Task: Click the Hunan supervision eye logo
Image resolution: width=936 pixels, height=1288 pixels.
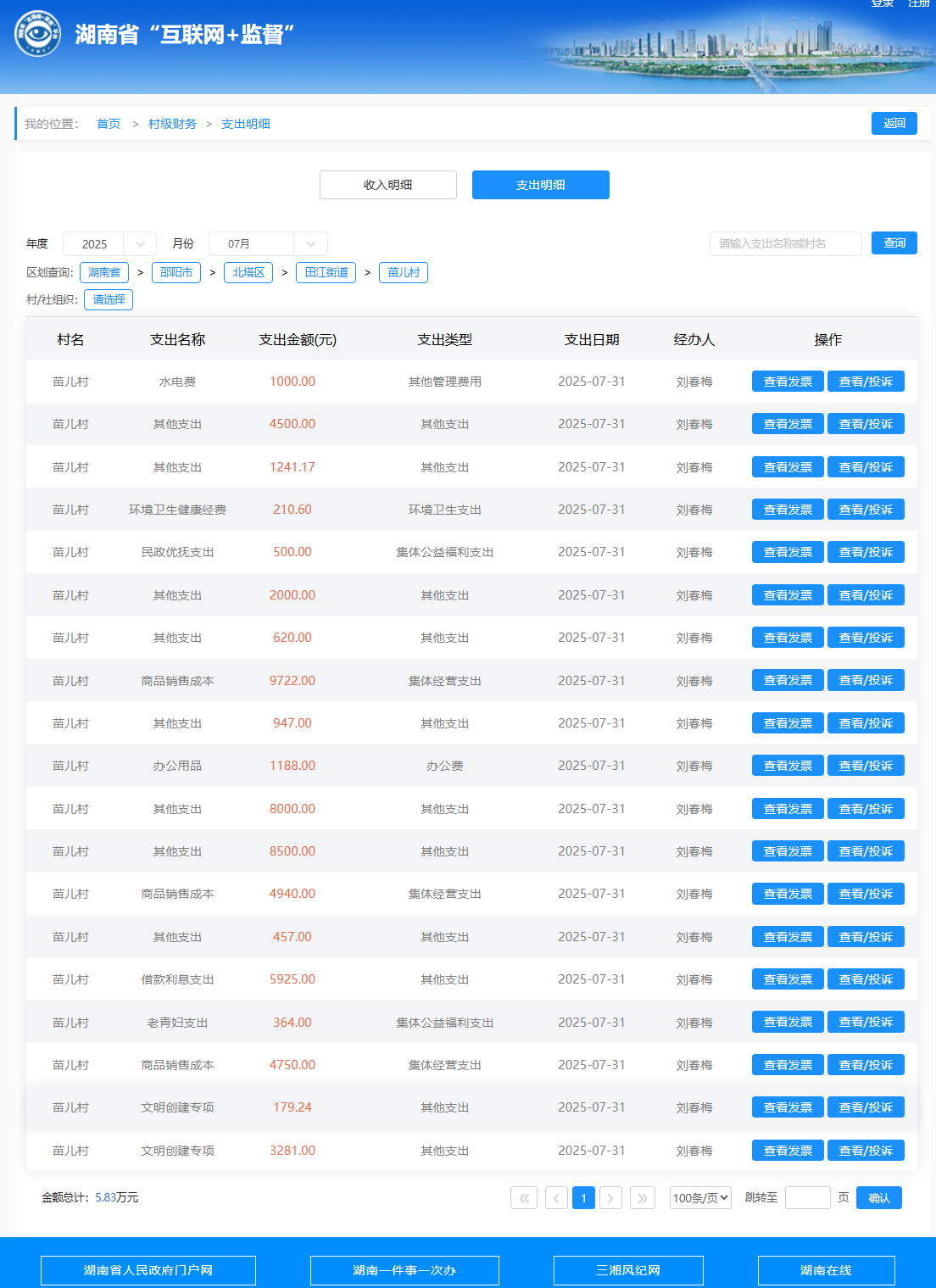Action: [37, 34]
